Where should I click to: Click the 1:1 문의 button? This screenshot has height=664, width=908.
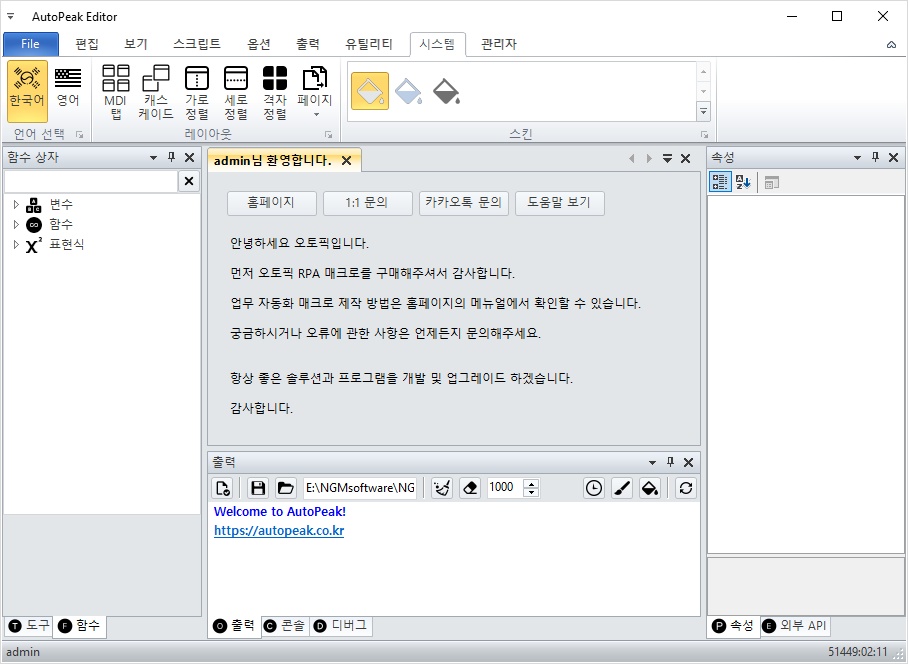[367, 203]
